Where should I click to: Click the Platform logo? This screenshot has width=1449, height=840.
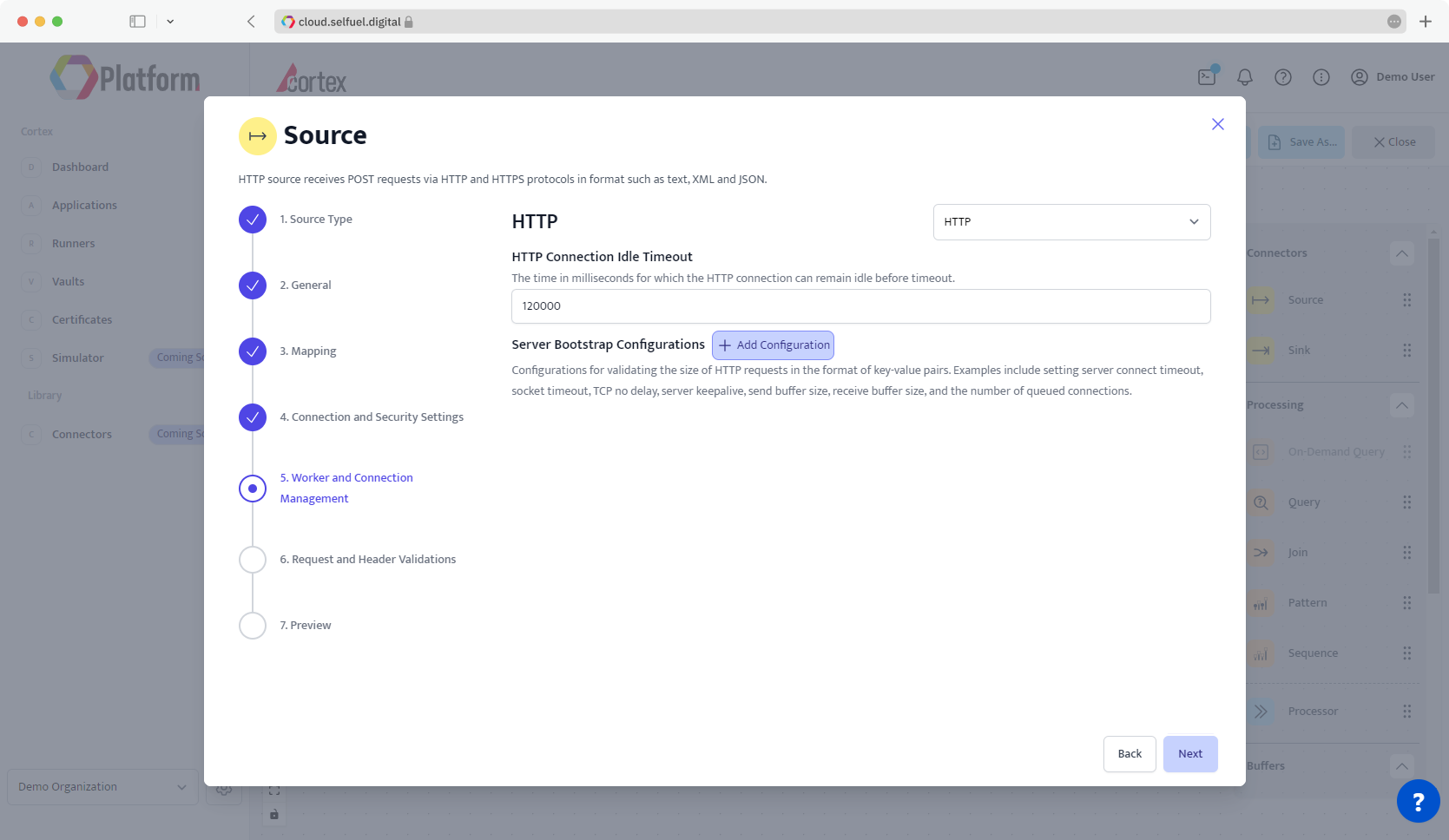(125, 78)
